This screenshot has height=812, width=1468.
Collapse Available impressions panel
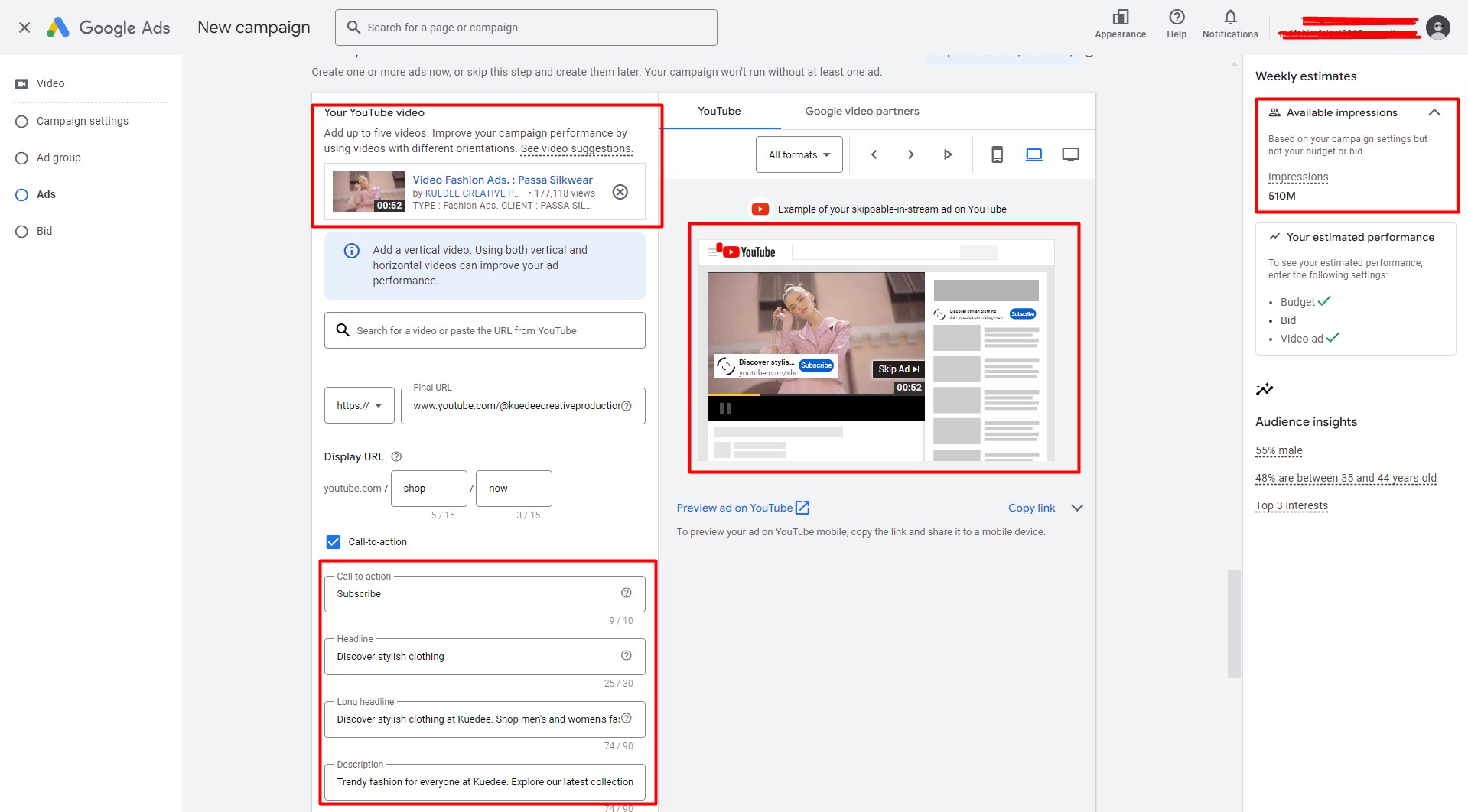click(1434, 112)
